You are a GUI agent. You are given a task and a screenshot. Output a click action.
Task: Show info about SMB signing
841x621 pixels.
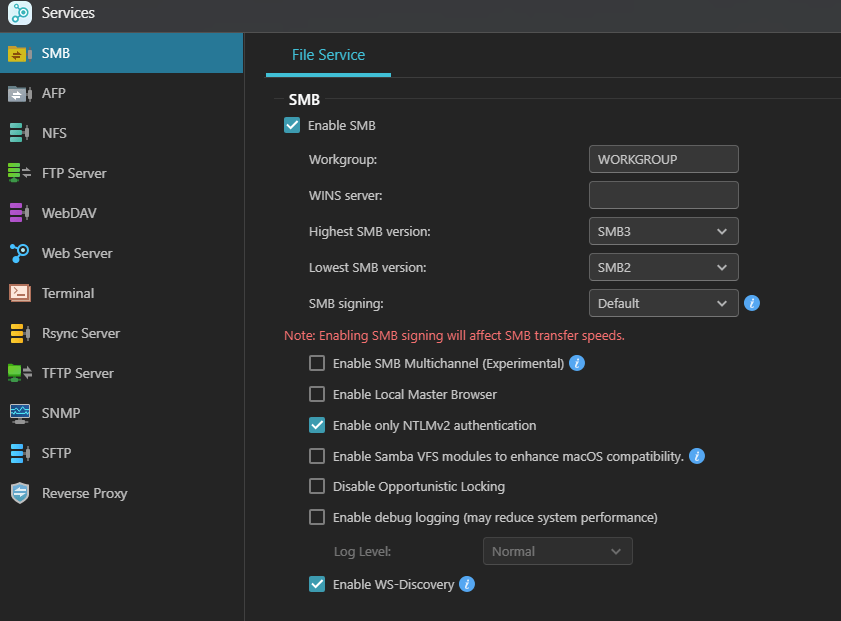click(751, 303)
